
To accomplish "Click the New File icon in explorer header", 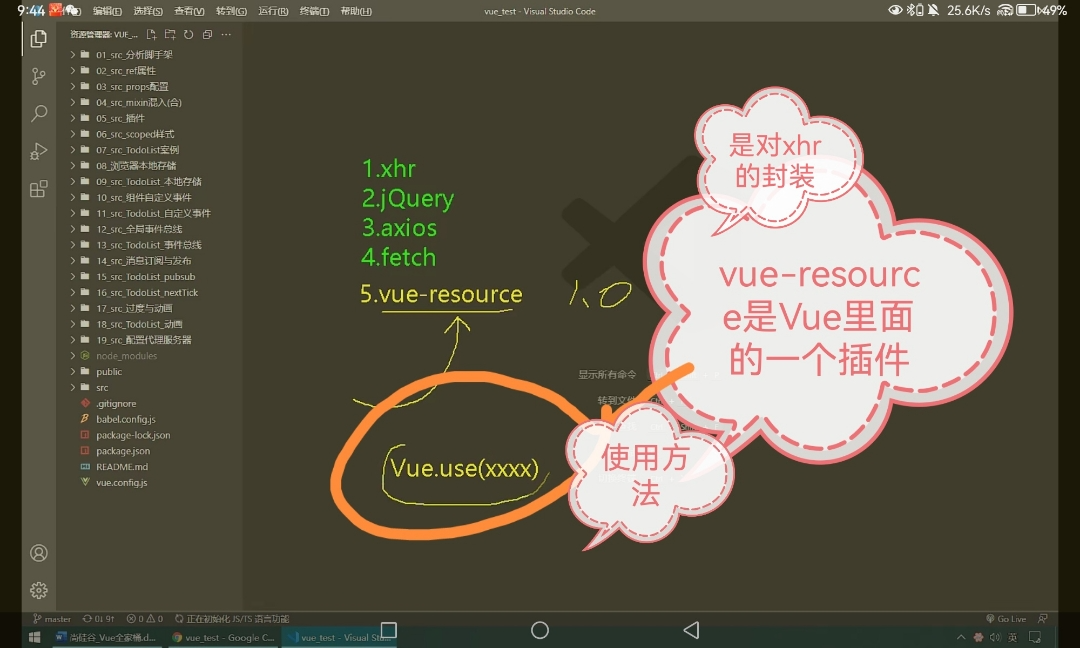I will tap(152, 34).
